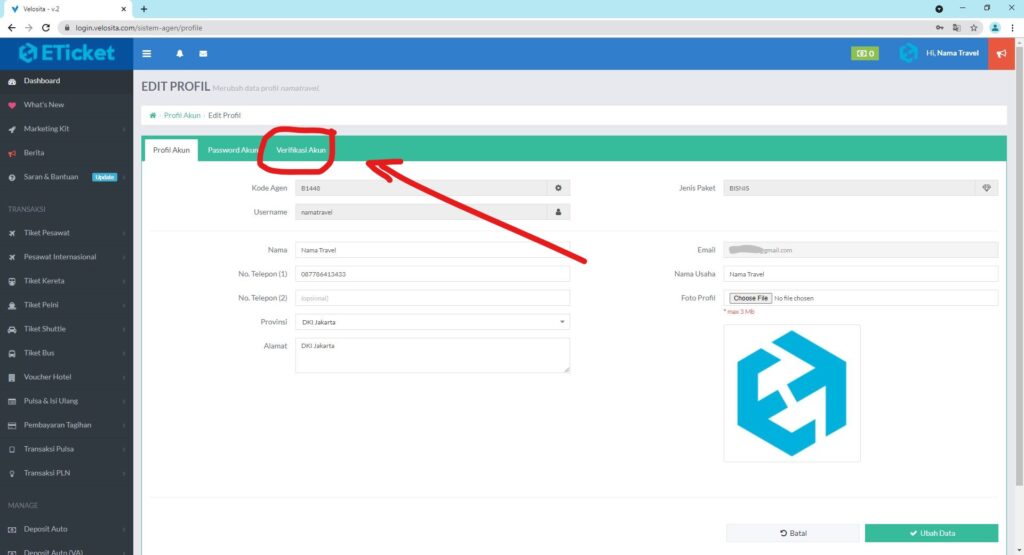Click the Kode Agen field
Viewport: 1024px width, 555px height.
click(x=421, y=188)
